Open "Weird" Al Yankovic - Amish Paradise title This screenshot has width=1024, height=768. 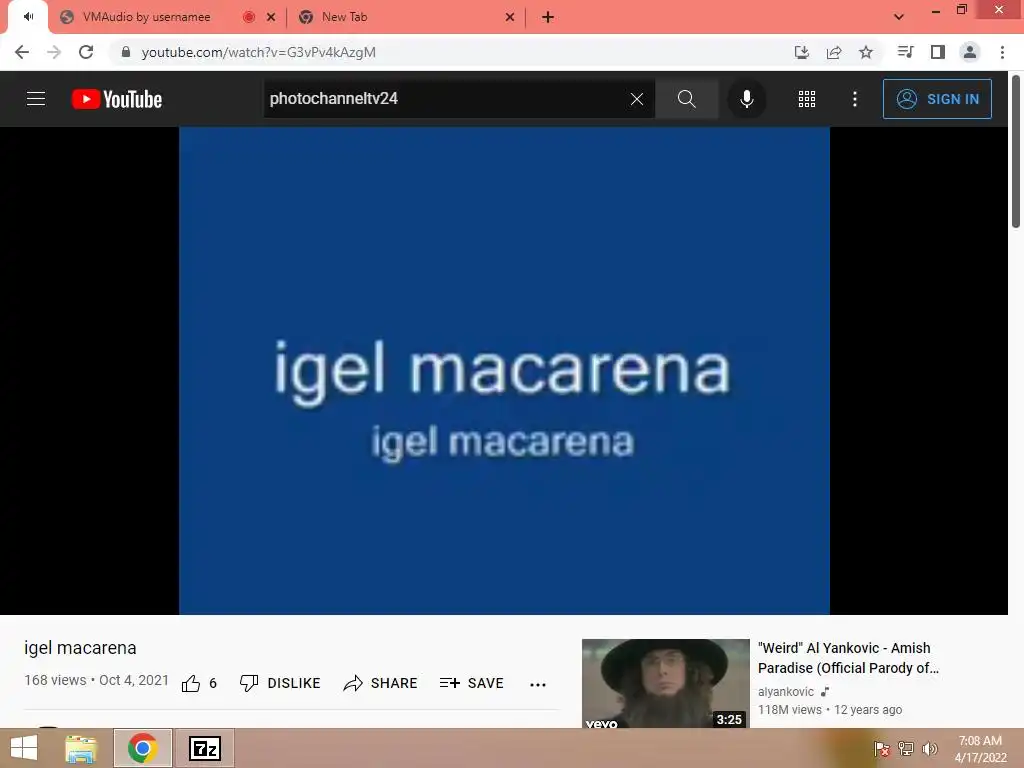[x=848, y=658]
